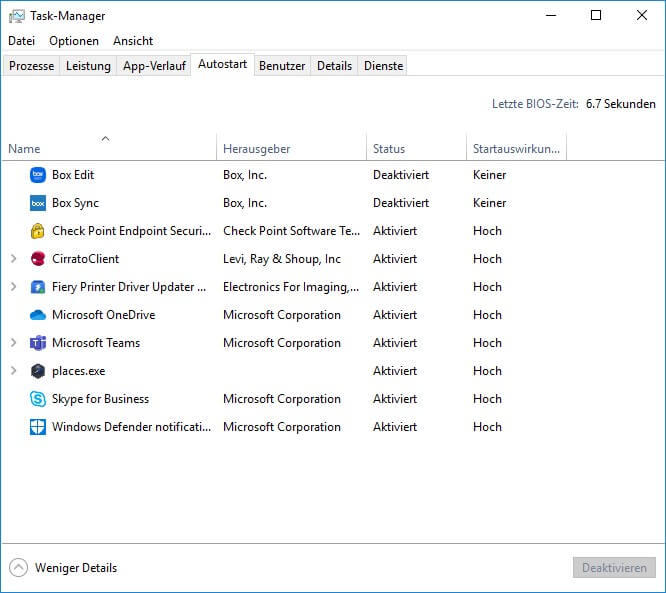
Task: Select the Autostart tab
Action: pyautogui.click(x=223, y=64)
